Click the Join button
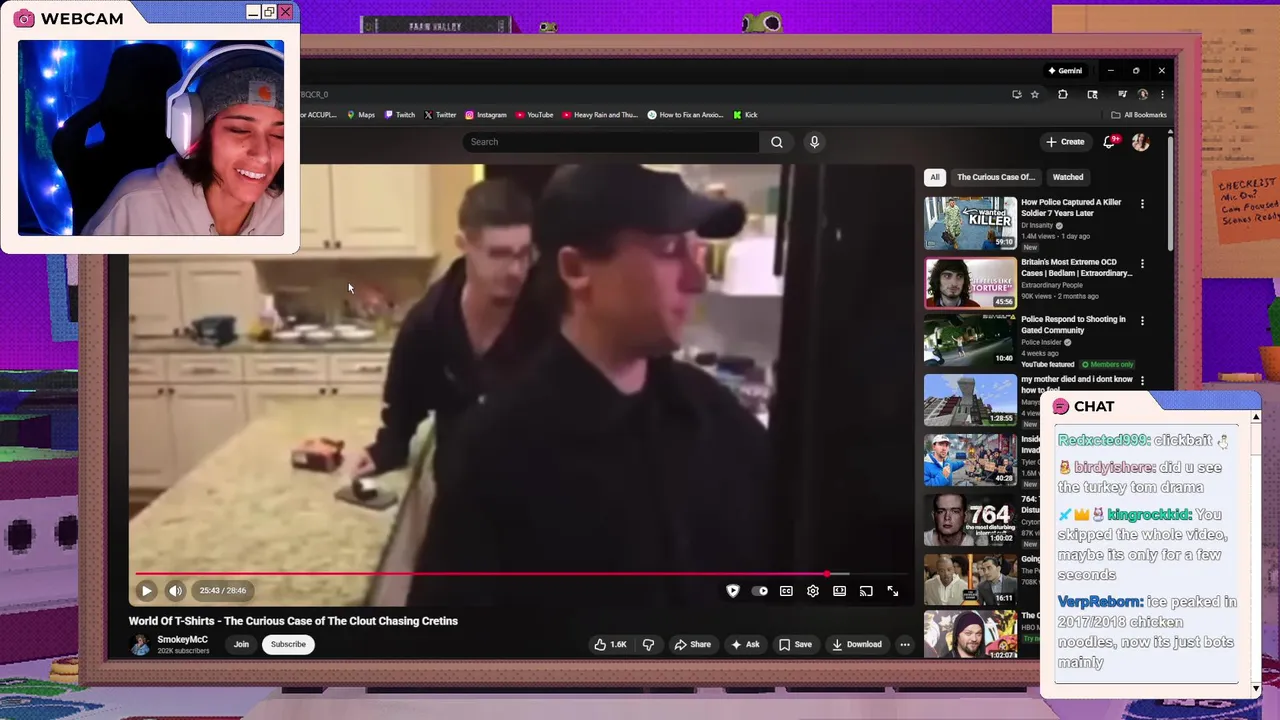Viewport: 1280px width, 720px height. tap(241, 644)
